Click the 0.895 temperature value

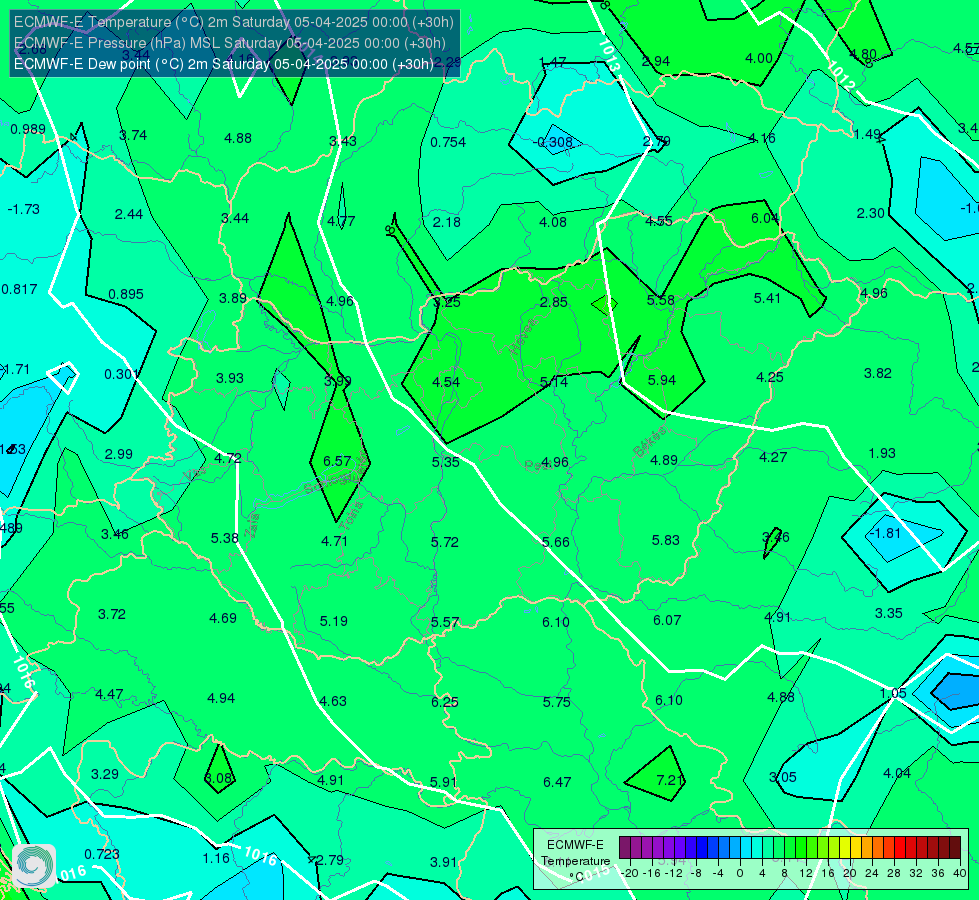click(126, 294)
